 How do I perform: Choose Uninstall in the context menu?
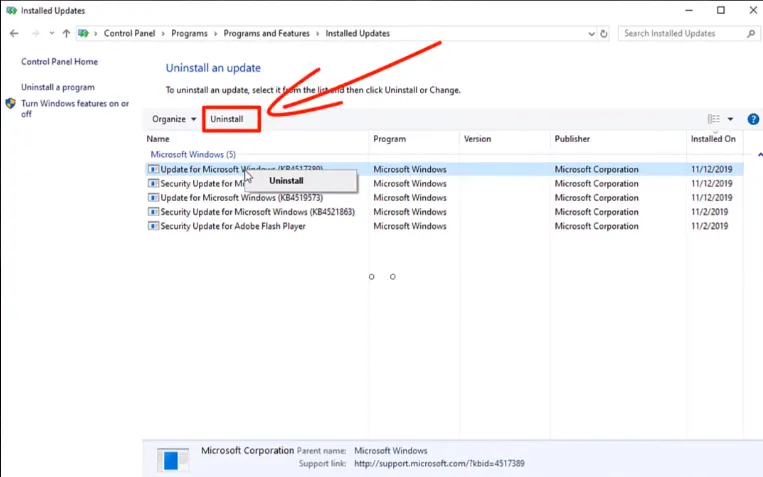coord(286,181)
